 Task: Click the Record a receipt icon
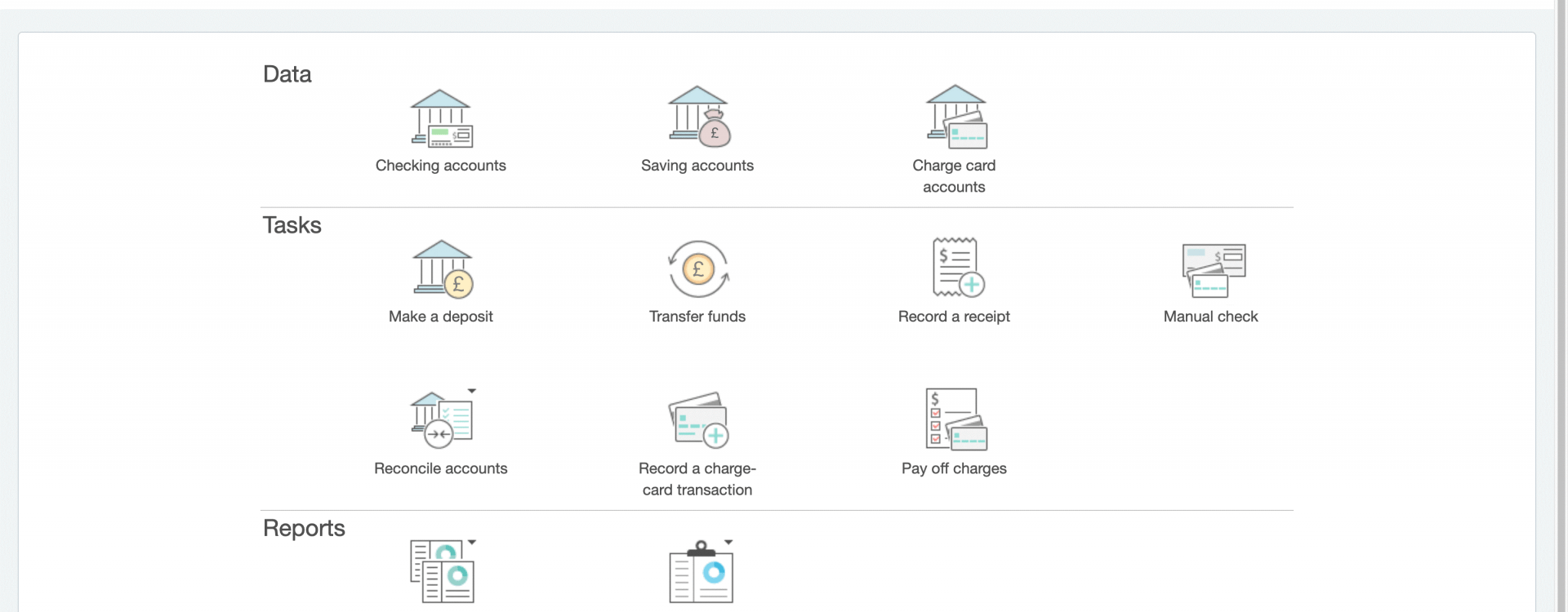point(958,268)
